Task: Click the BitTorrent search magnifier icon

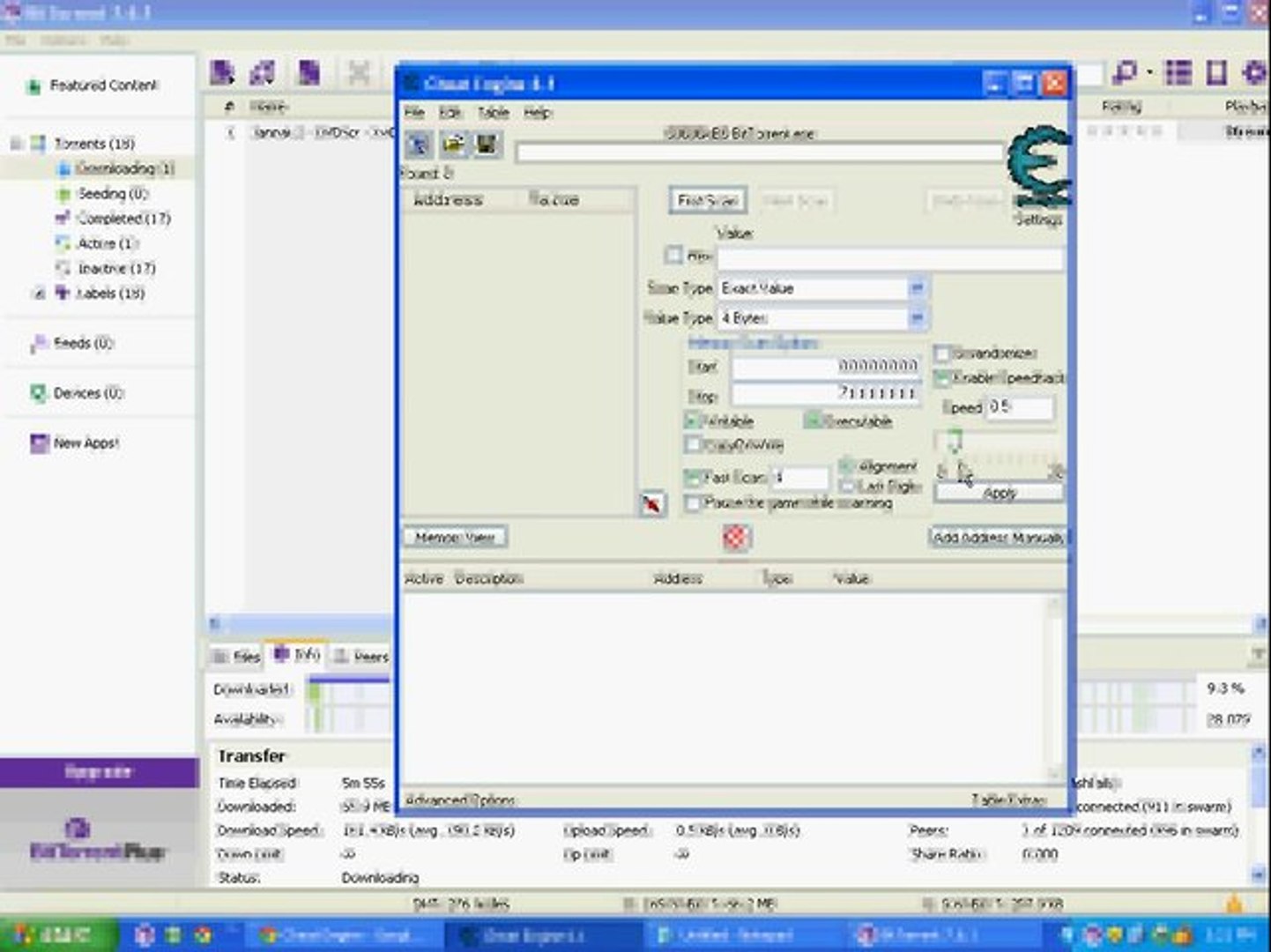Action: [x=1125, y=73]
